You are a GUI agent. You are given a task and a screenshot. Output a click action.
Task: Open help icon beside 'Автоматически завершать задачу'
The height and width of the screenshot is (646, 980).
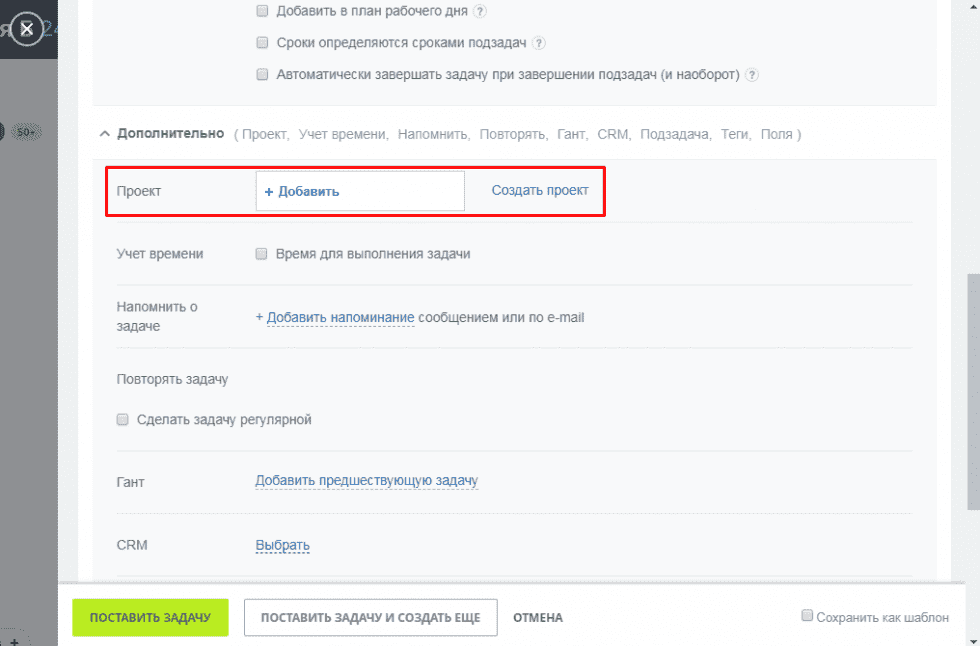point(752,75)
